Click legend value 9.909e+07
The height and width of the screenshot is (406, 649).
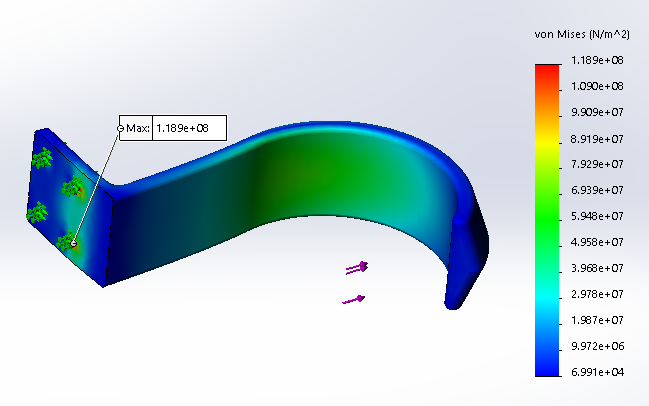(x=597, y=113)
